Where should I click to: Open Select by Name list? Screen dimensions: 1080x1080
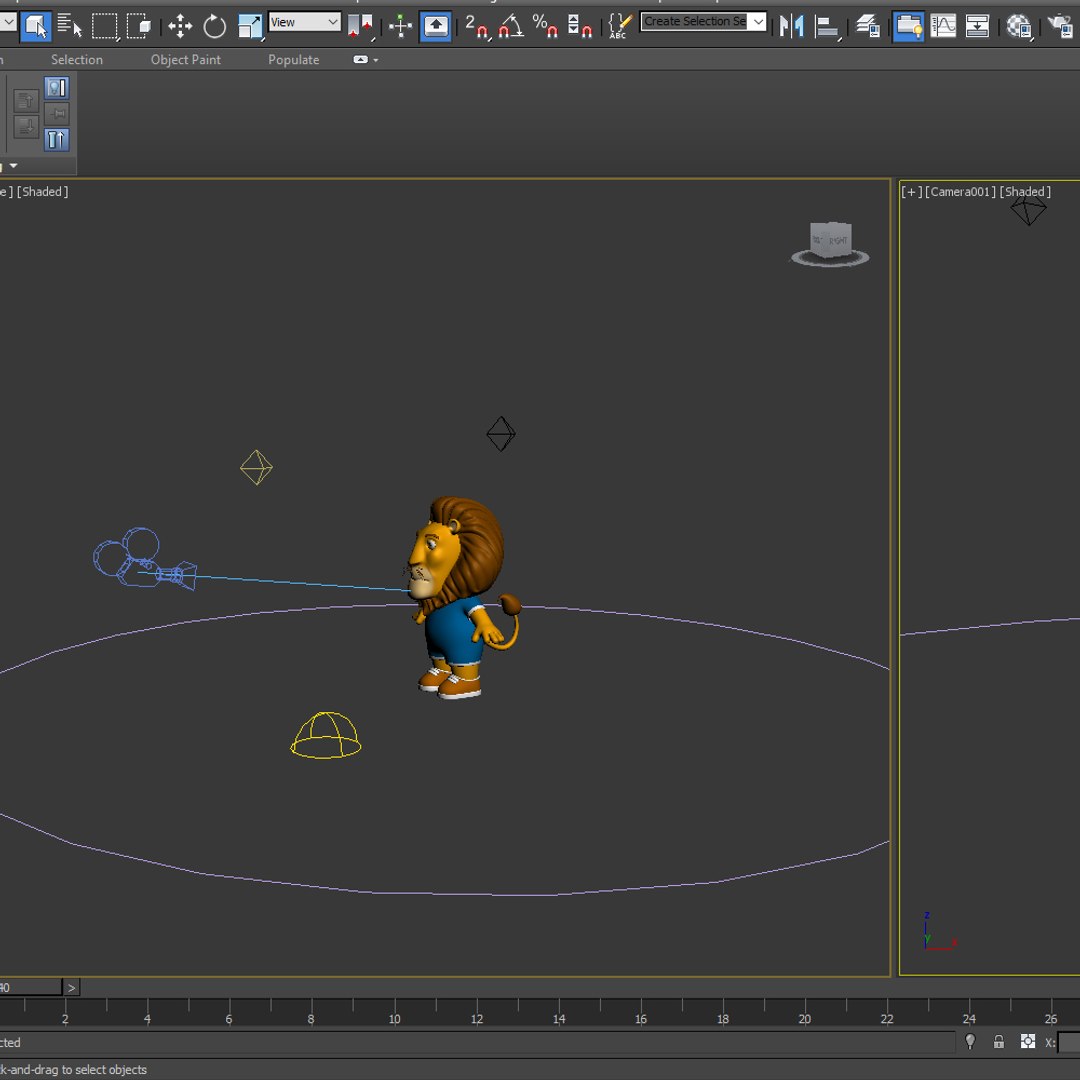[69, 26]
